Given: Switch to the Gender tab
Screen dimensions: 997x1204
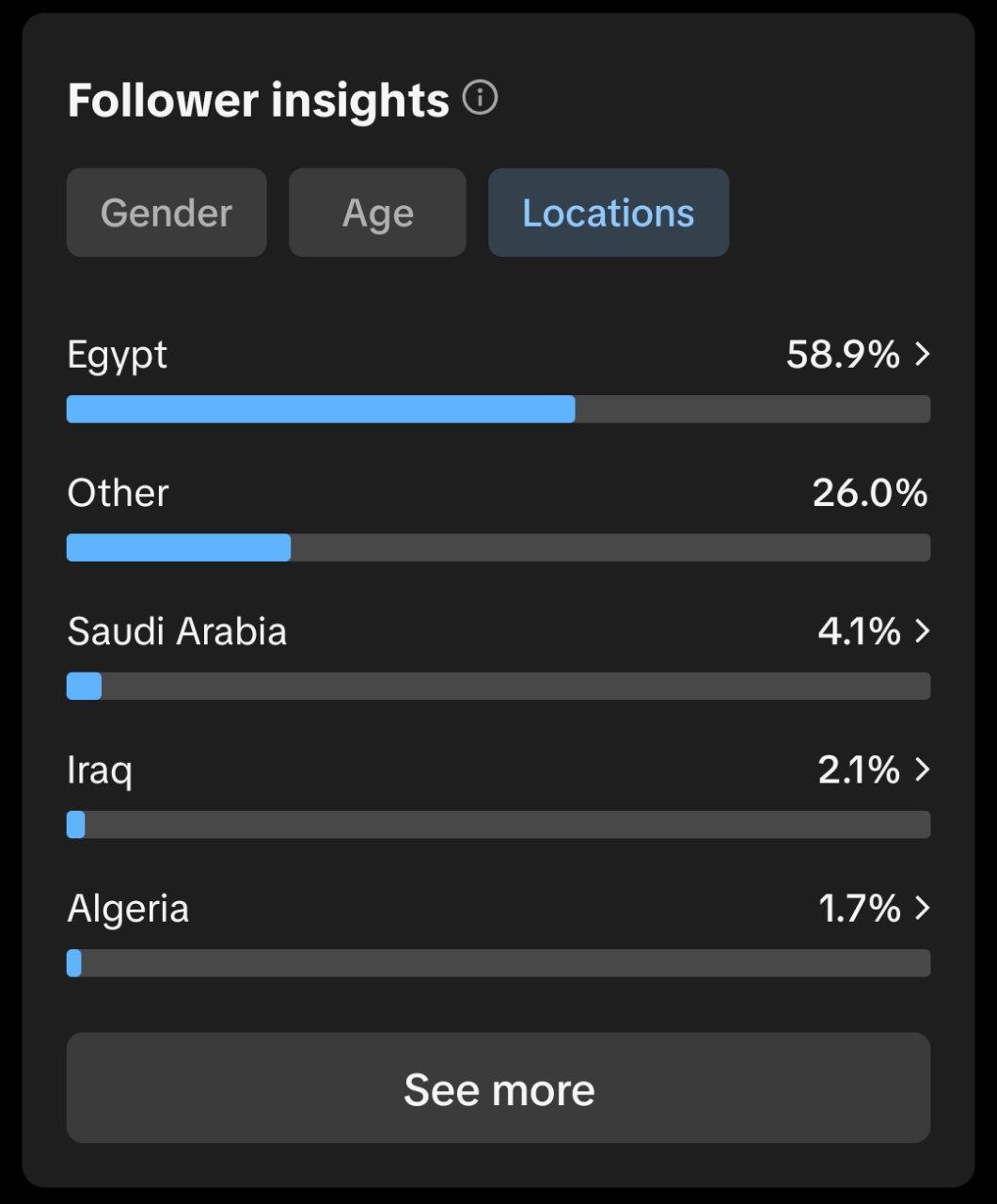Looking at the screenshot, I should (x=166, y=213).
